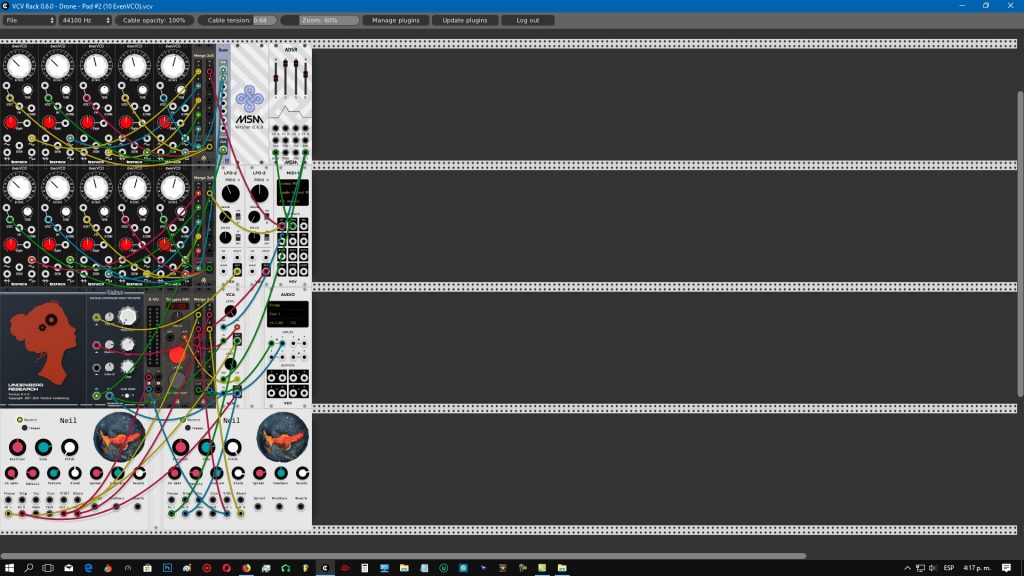Click the vertical scrollbar on the right
This screenshot has height=576, width=1024.
tap(1020, 244)
